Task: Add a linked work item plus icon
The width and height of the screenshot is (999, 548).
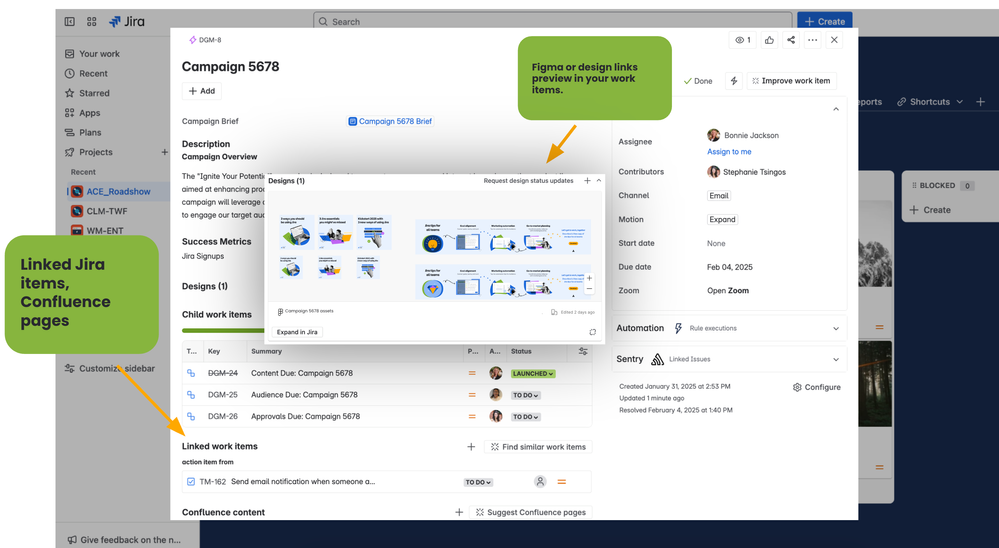Action: tap(471, 447)
